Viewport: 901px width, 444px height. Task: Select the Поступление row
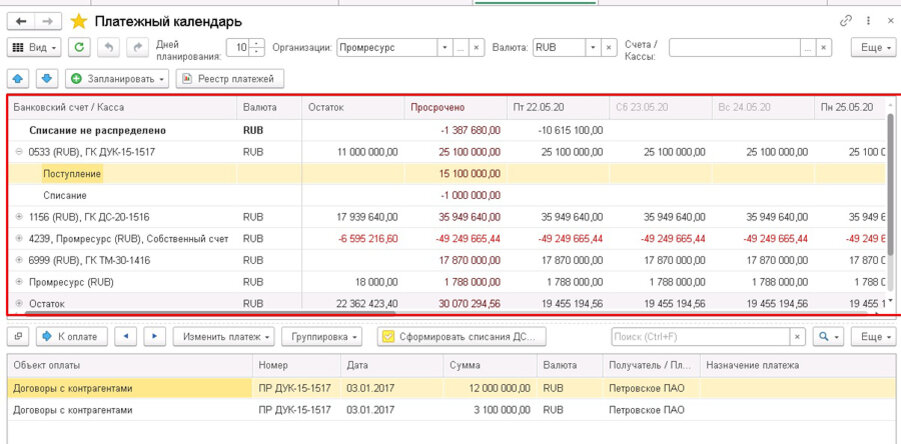(446, 173)
